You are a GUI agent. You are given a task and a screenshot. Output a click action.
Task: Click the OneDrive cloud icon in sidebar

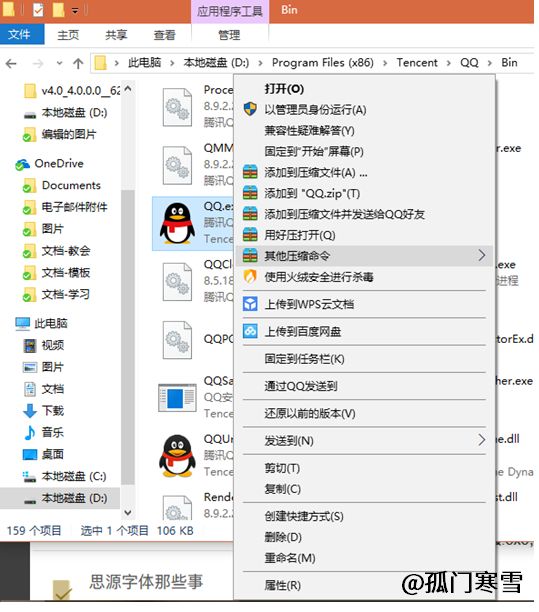[x=22, y=165]
